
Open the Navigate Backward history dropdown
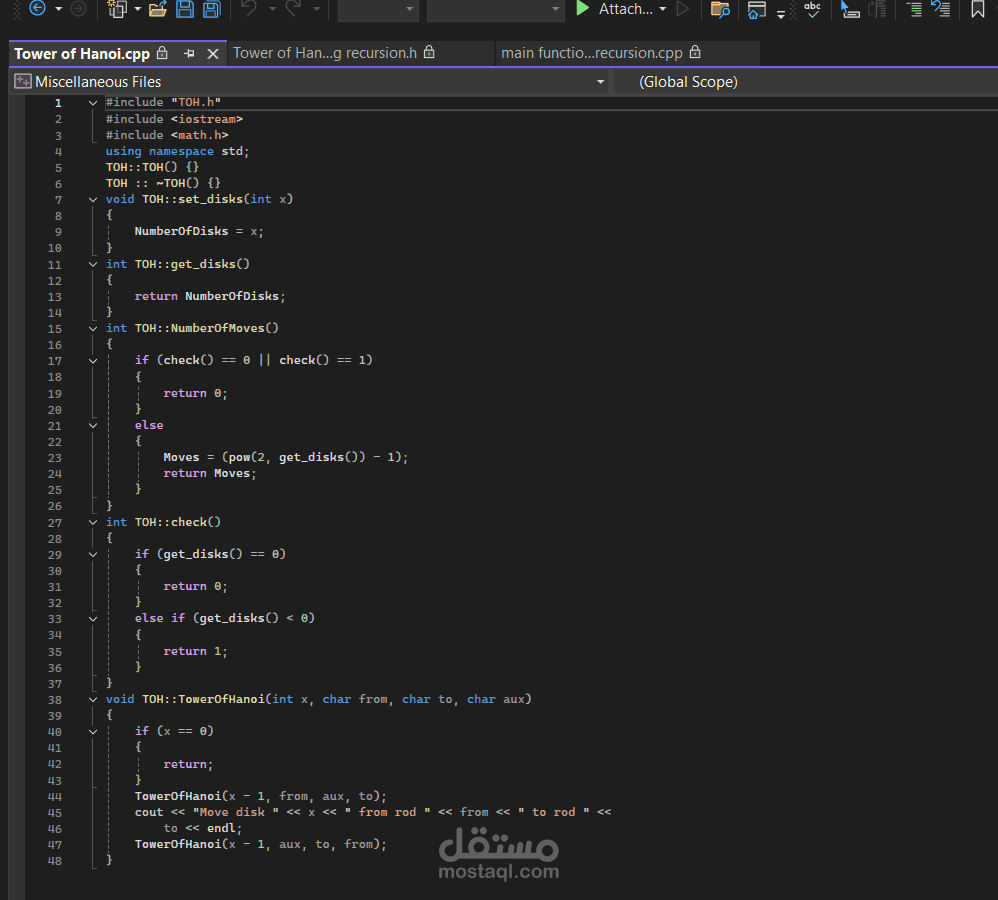coord(59,9)
